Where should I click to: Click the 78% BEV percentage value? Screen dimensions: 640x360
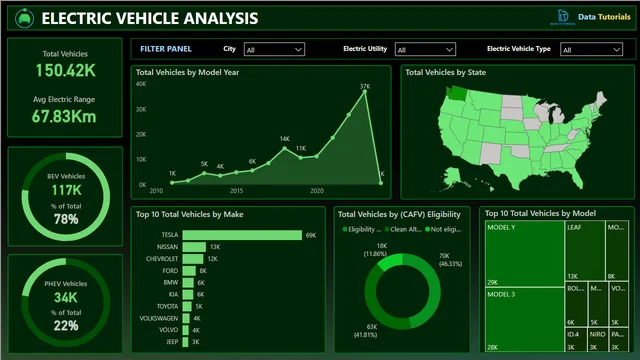coord(66,219)
